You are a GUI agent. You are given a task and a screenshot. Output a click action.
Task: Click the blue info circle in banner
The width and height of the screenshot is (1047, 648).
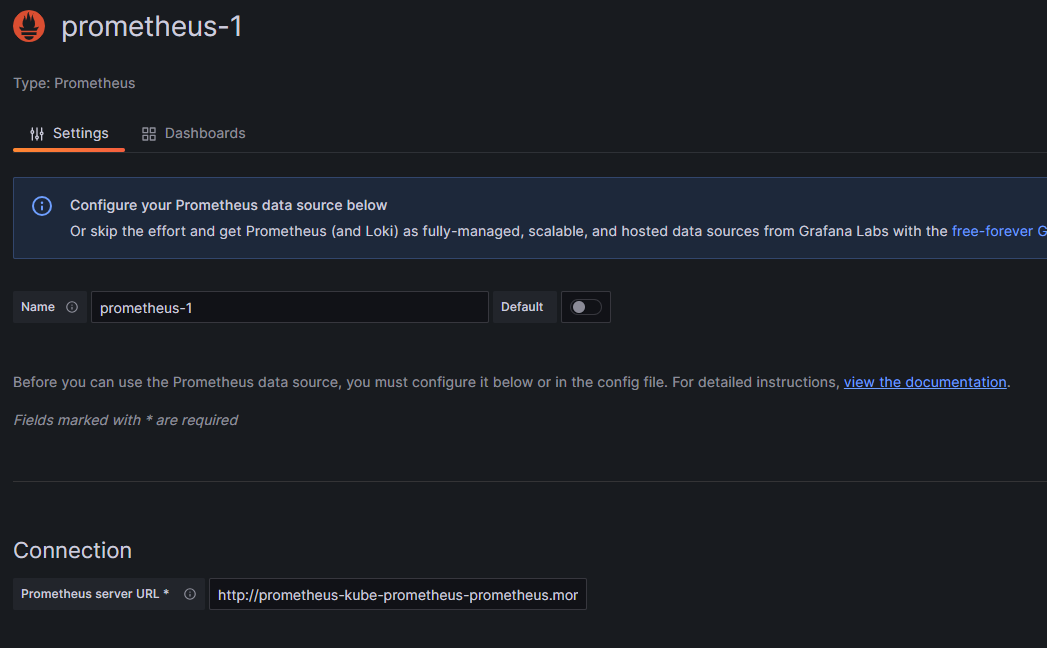click(42, 206)
